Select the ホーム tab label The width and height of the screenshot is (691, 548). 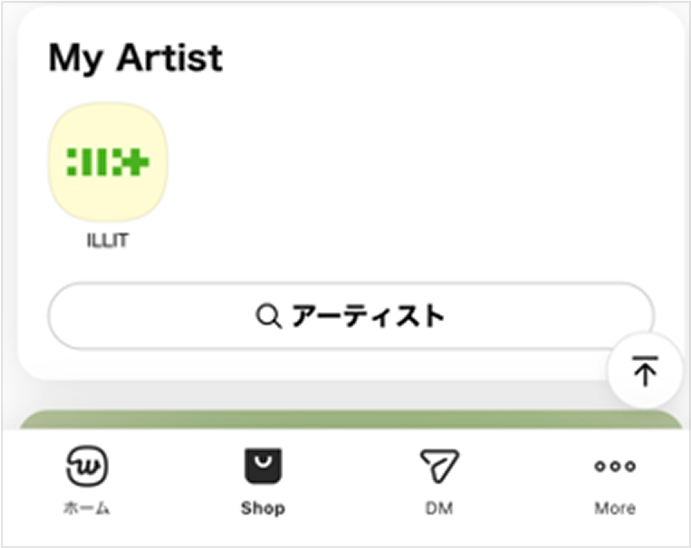click(87, 508)
